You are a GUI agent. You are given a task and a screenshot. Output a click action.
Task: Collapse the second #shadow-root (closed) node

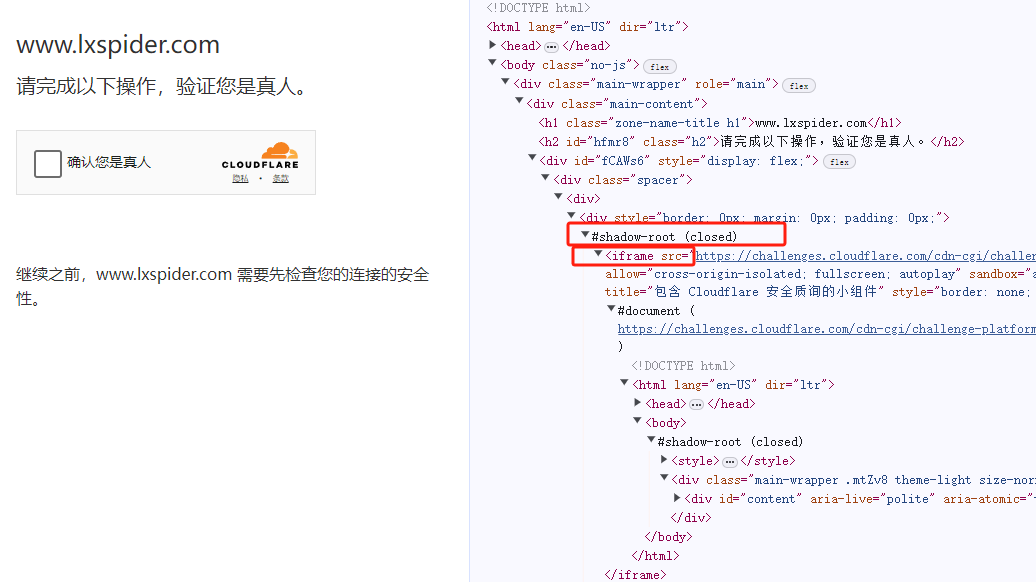651,441
